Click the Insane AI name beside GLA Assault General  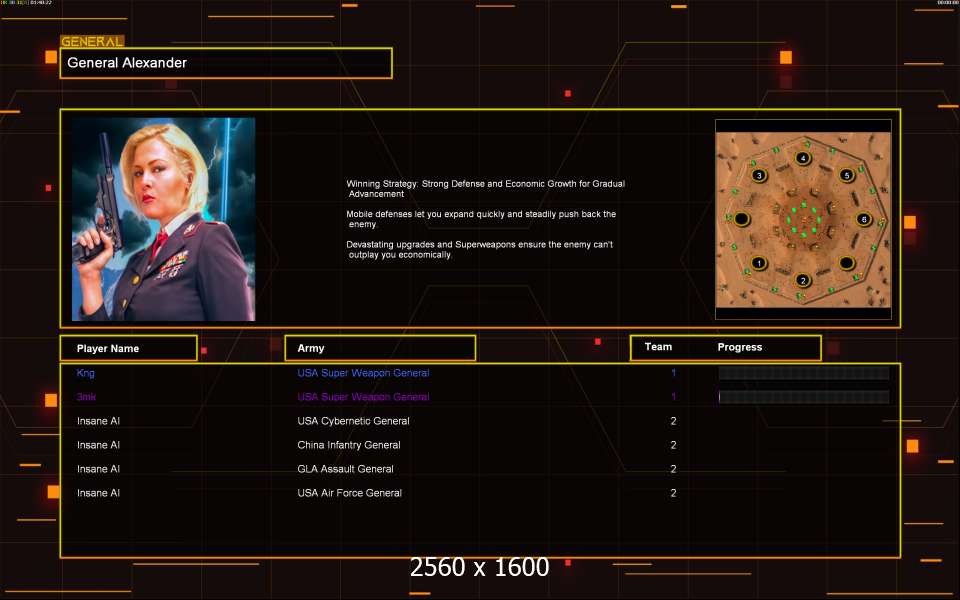(x=99, y=469)
